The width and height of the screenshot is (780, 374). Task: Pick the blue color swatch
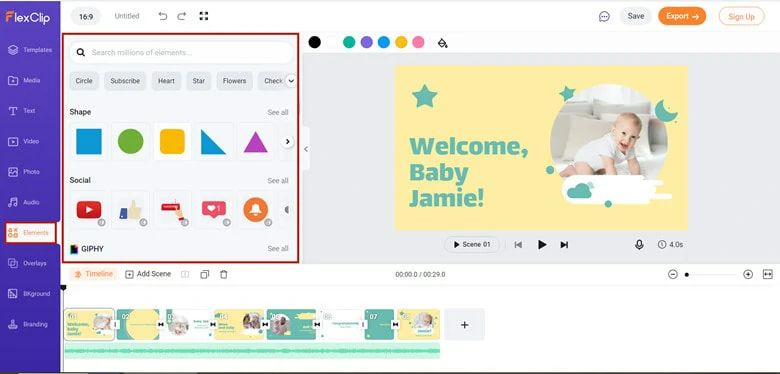pos(384,42)
